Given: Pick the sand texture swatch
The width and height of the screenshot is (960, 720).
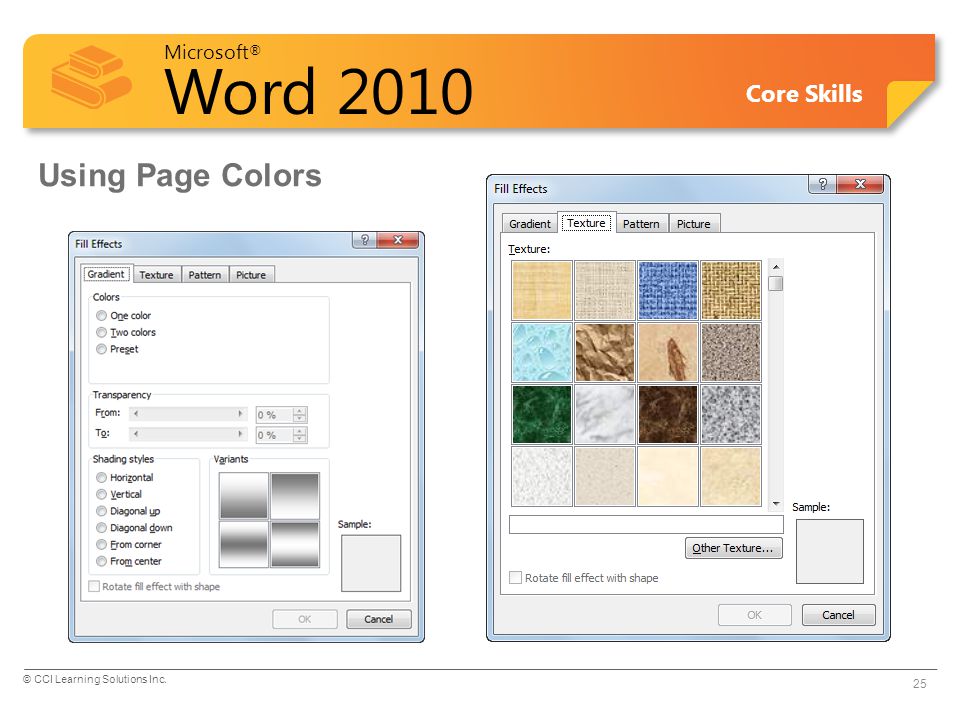Looking at the screenshot, I should pyautogui.click(x=731, y=353).
